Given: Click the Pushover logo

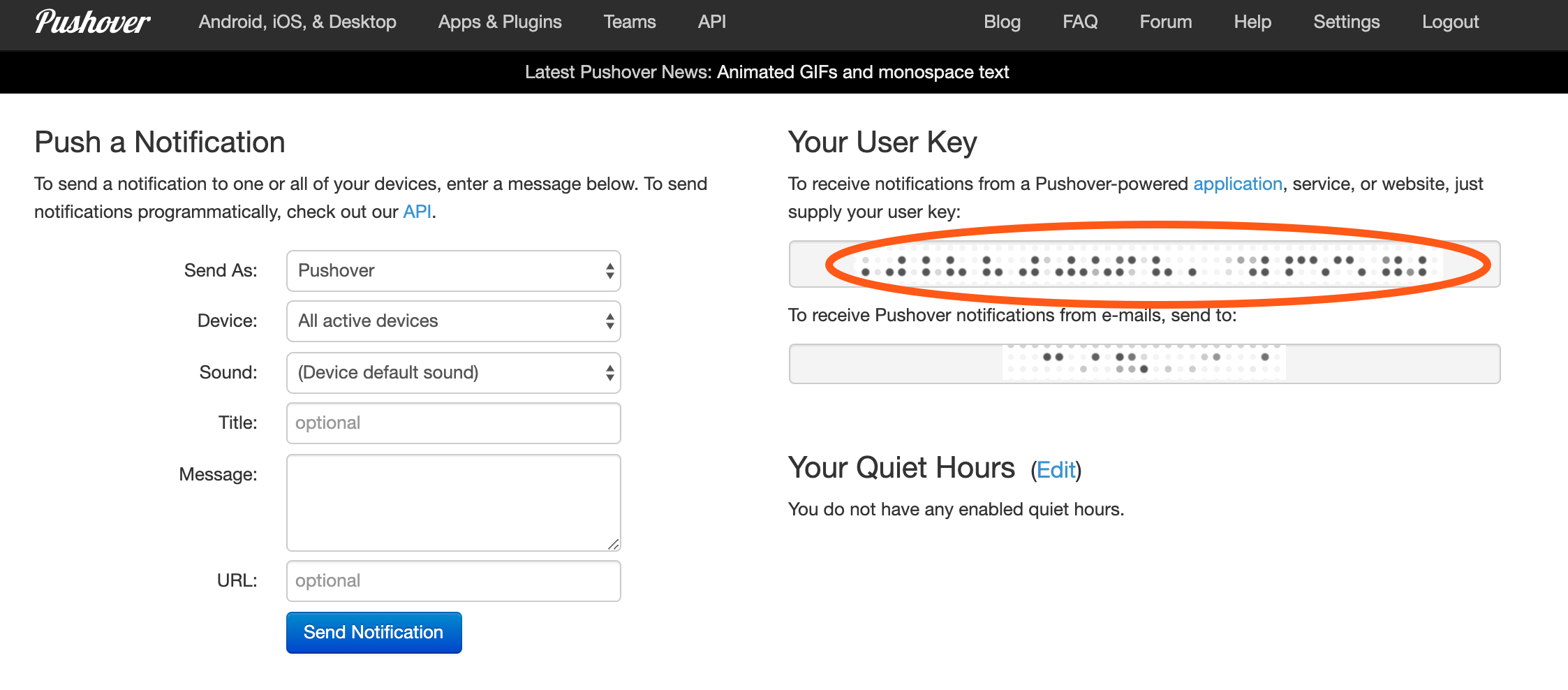Looking at the screenshot, I should pos(92,22).
